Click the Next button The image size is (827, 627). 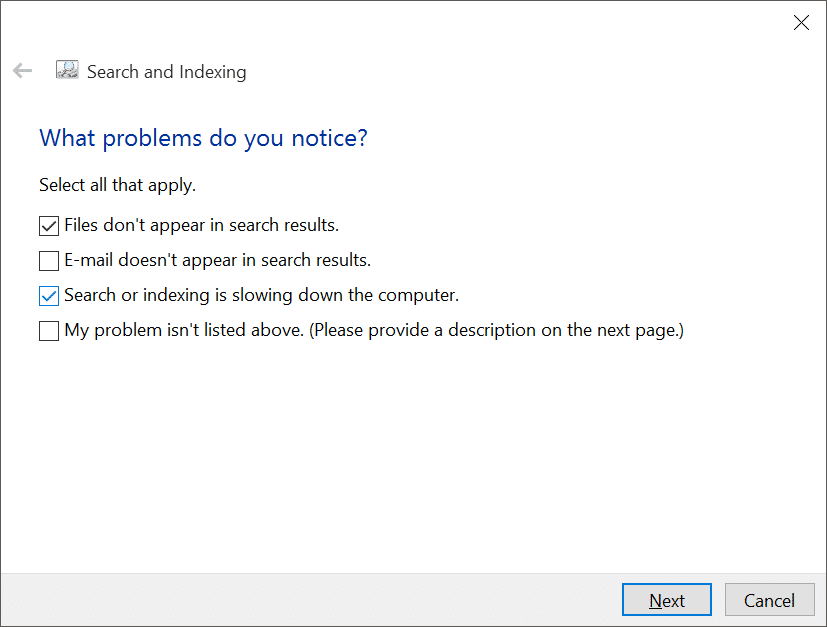point(667,600)
